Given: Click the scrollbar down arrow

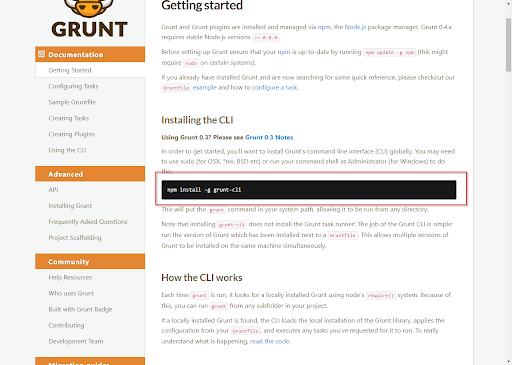Looking at the screenshot, I should (508, 361).
